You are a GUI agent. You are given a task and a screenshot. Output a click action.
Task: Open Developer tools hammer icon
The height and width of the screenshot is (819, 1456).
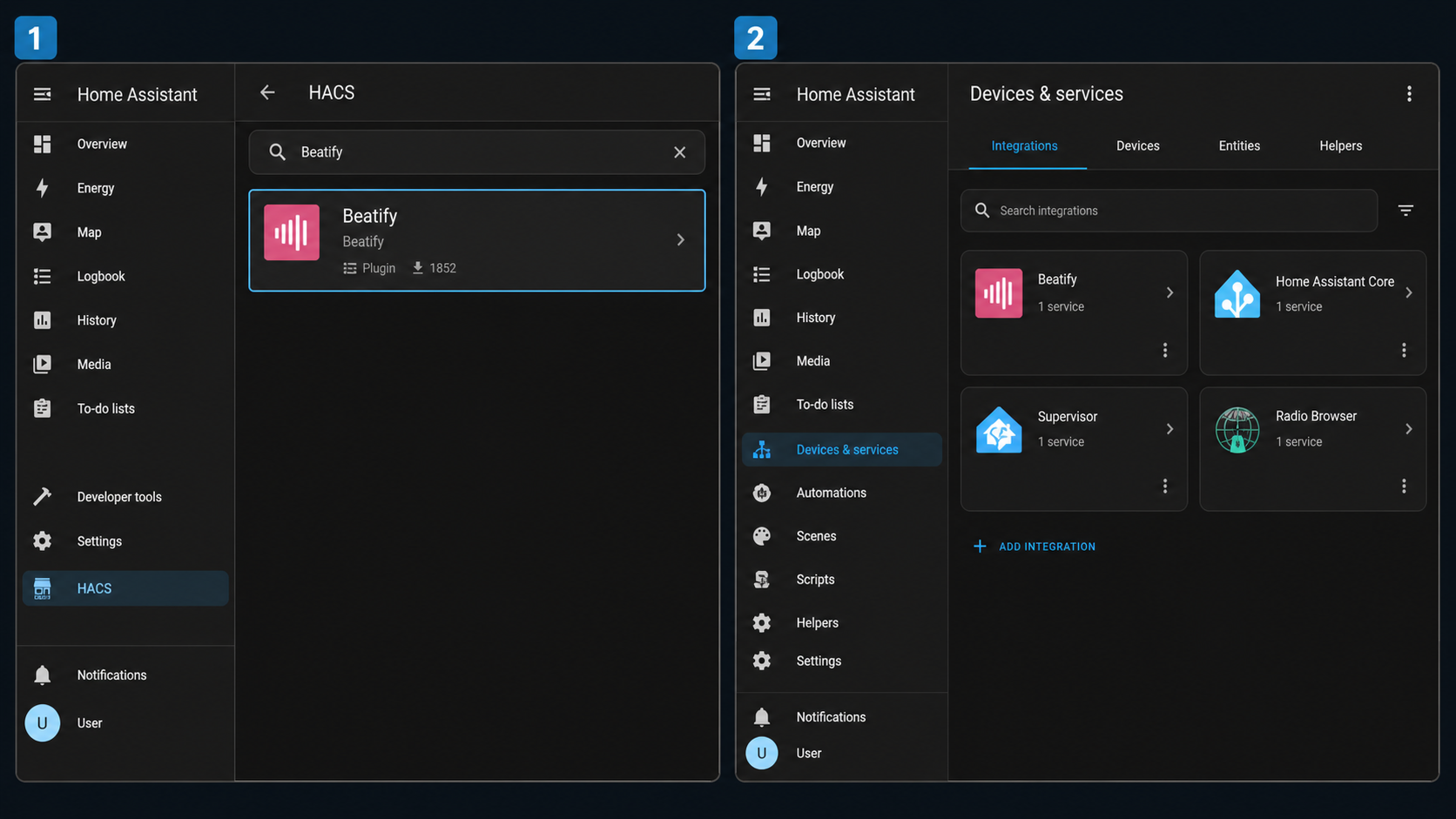pyautogui.click(x=42, y=496)
